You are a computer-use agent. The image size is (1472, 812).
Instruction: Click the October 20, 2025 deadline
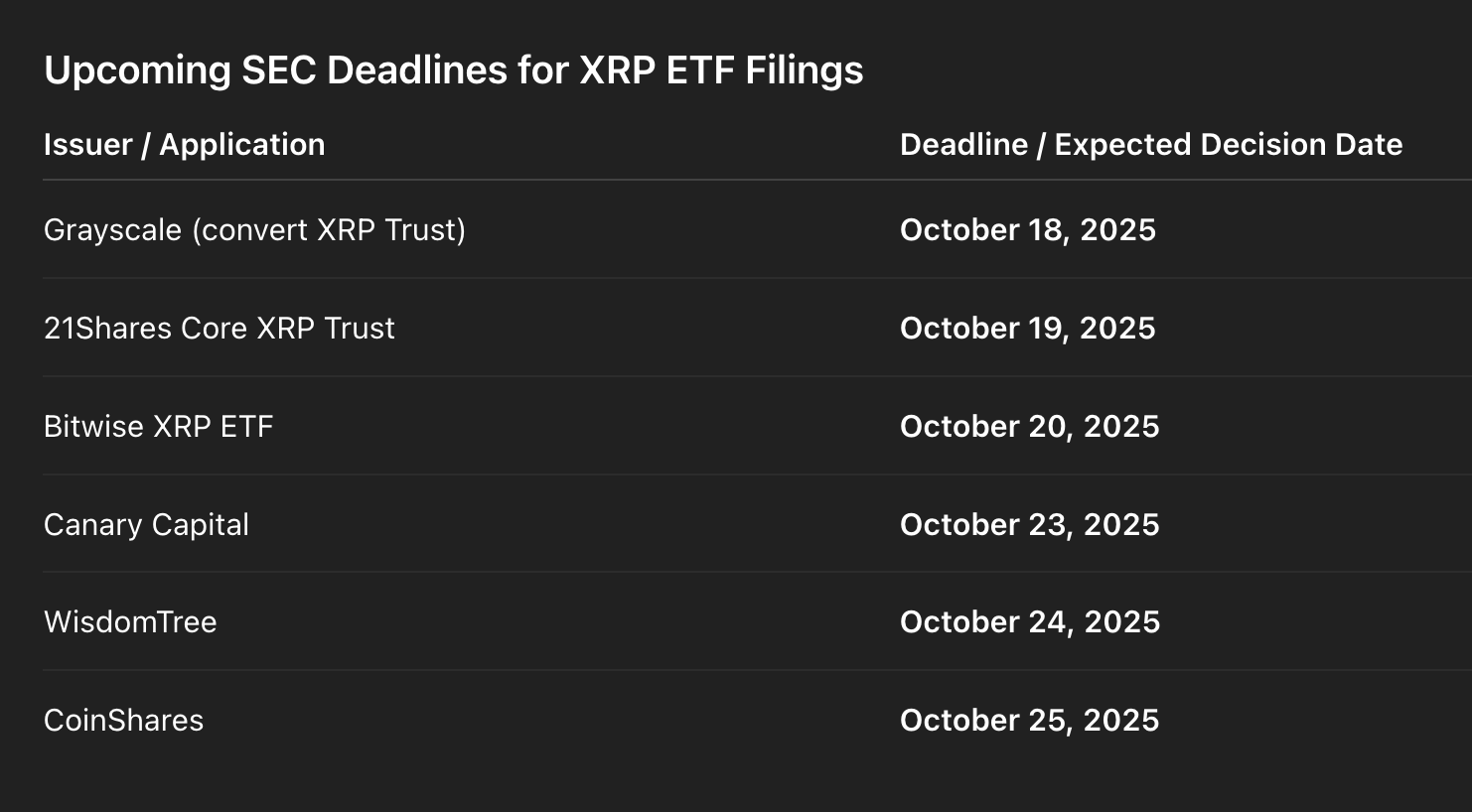click(x=1029, y=427)
